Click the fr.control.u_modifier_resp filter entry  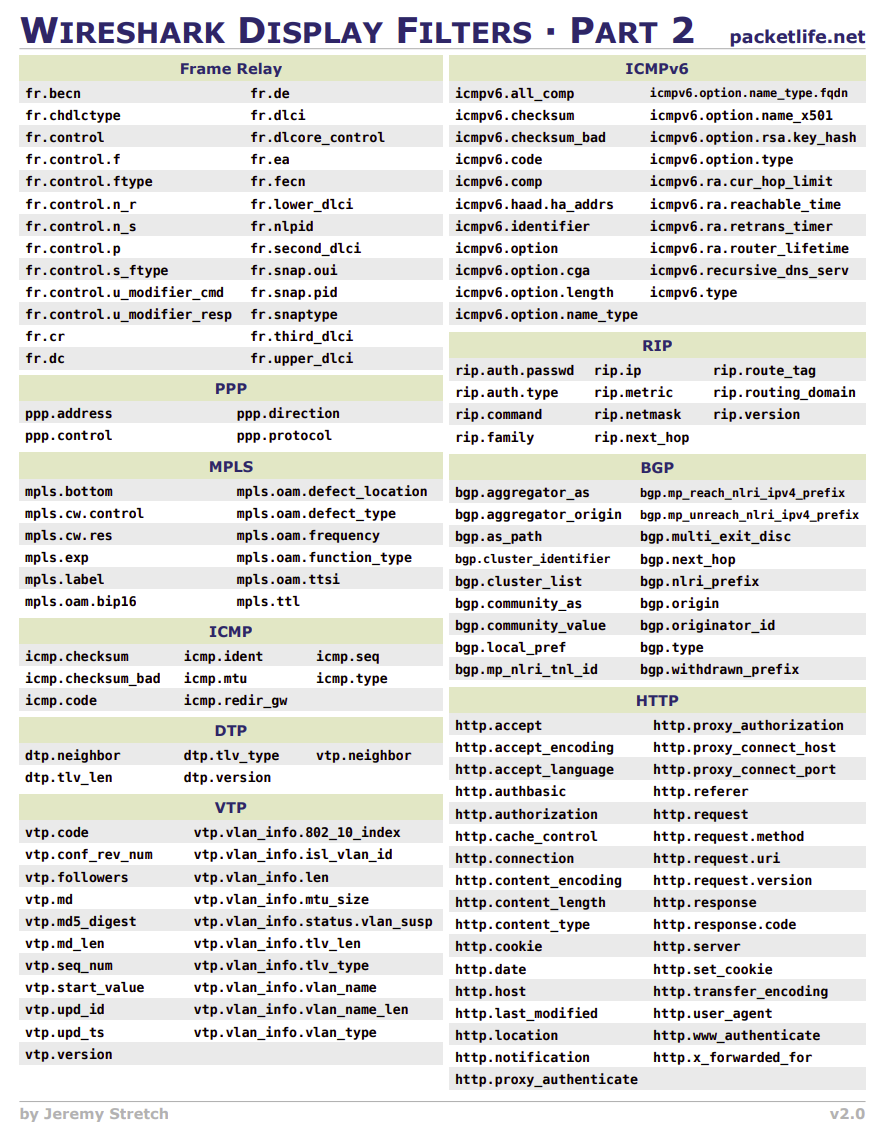click(x=129, y=315)
